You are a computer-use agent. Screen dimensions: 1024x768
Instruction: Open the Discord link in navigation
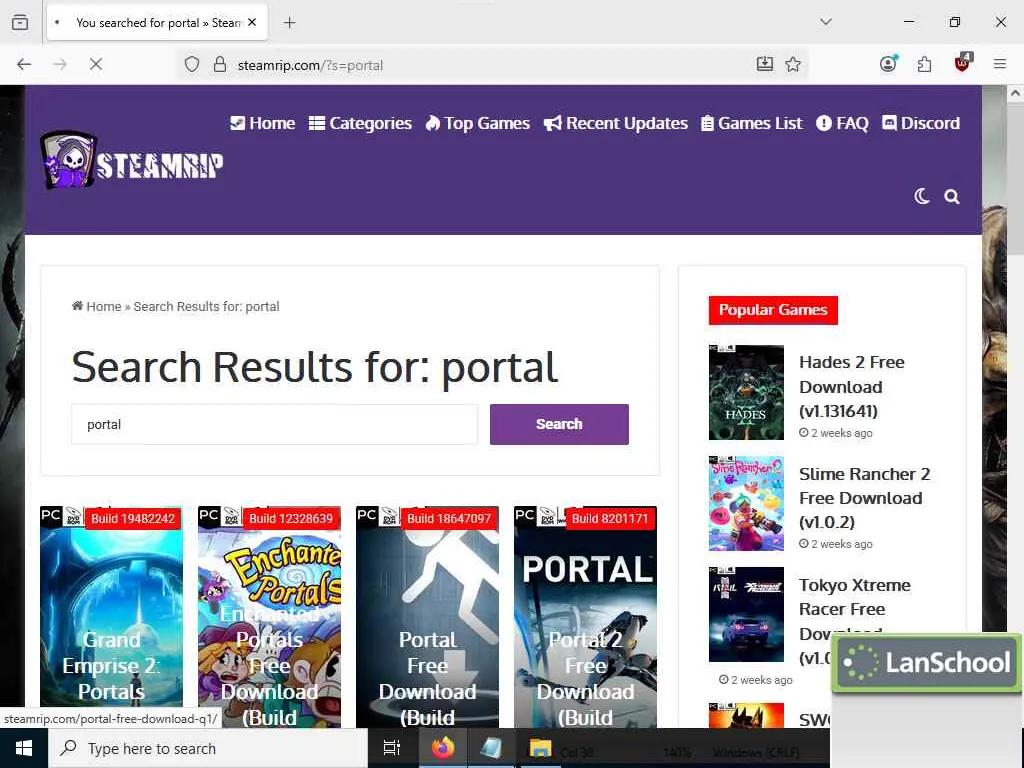(x=921, y=123)
